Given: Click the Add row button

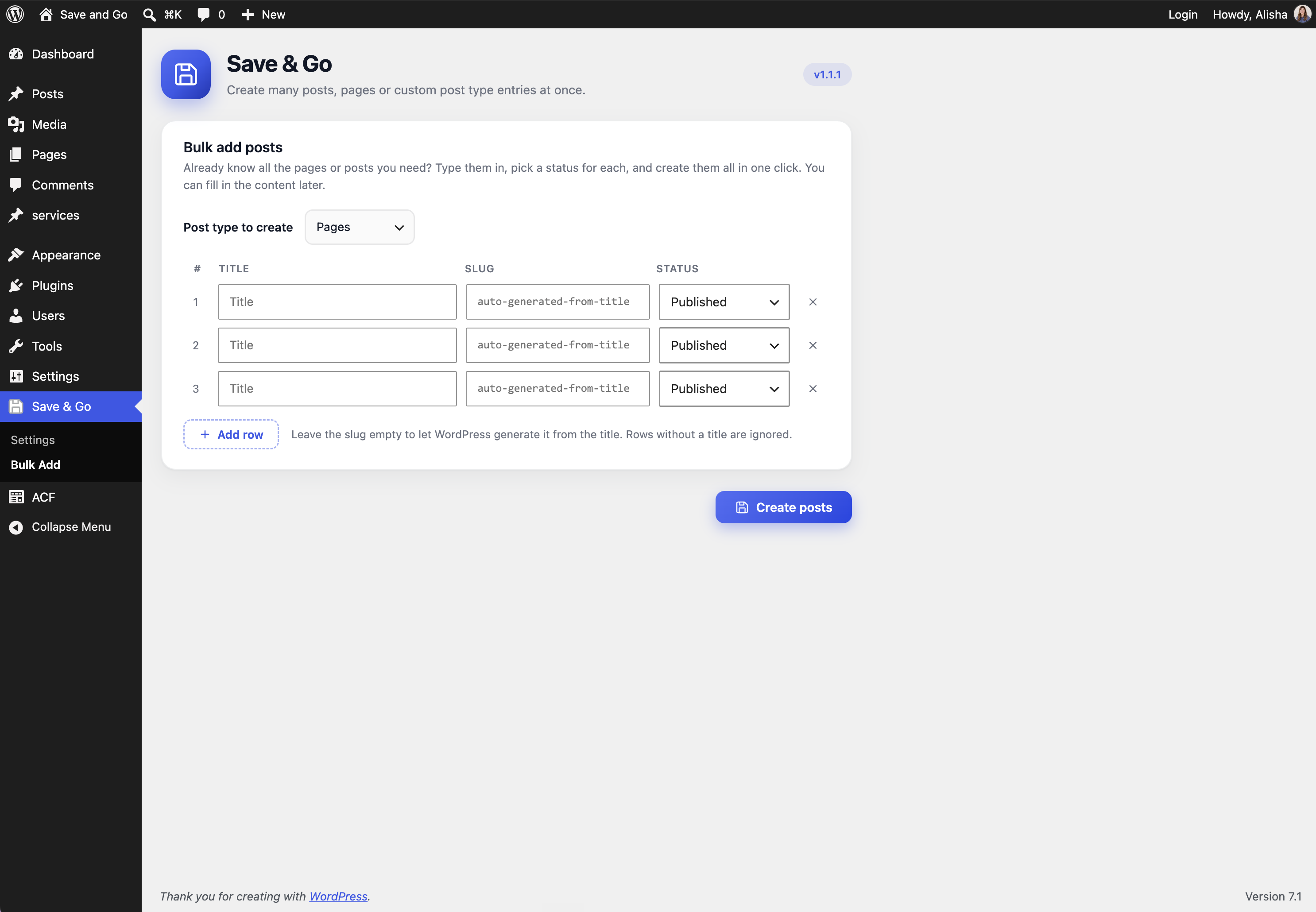Looking at the screenshot, I should tap(231, 434).
